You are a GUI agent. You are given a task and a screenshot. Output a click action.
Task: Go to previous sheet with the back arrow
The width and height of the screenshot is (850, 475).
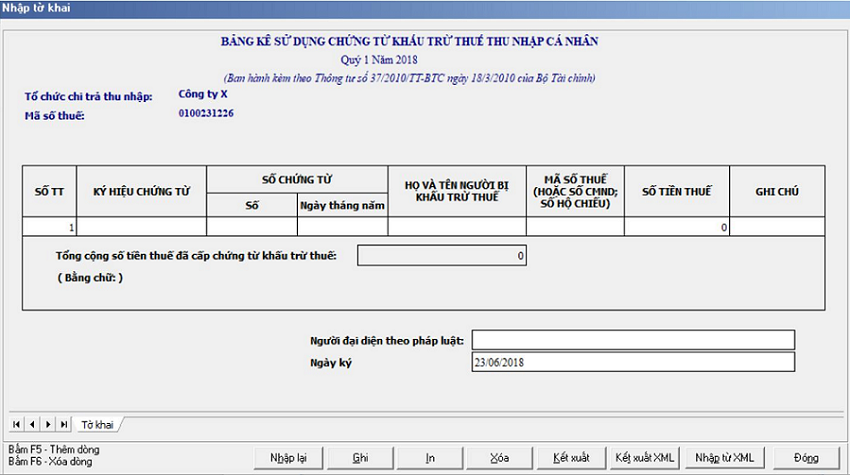(x=32, y=425)
